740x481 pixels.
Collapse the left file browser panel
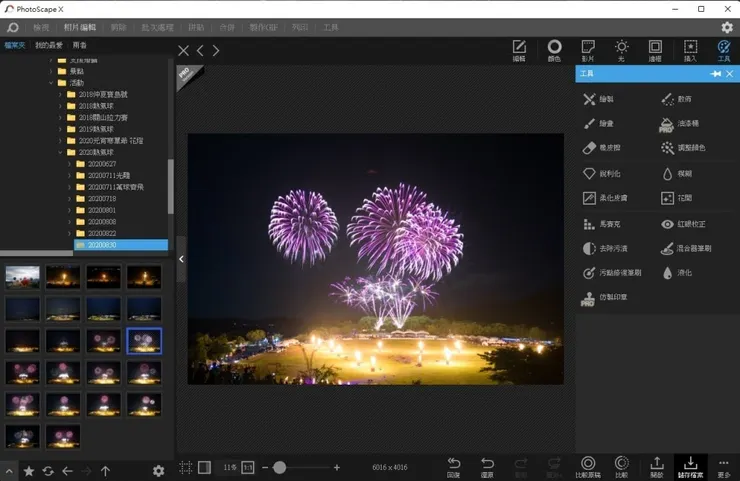coord(181,259)
